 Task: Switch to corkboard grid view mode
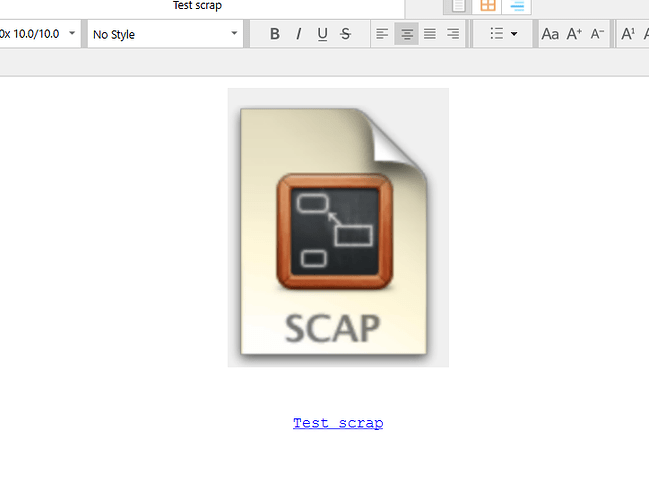coord(488,5)
